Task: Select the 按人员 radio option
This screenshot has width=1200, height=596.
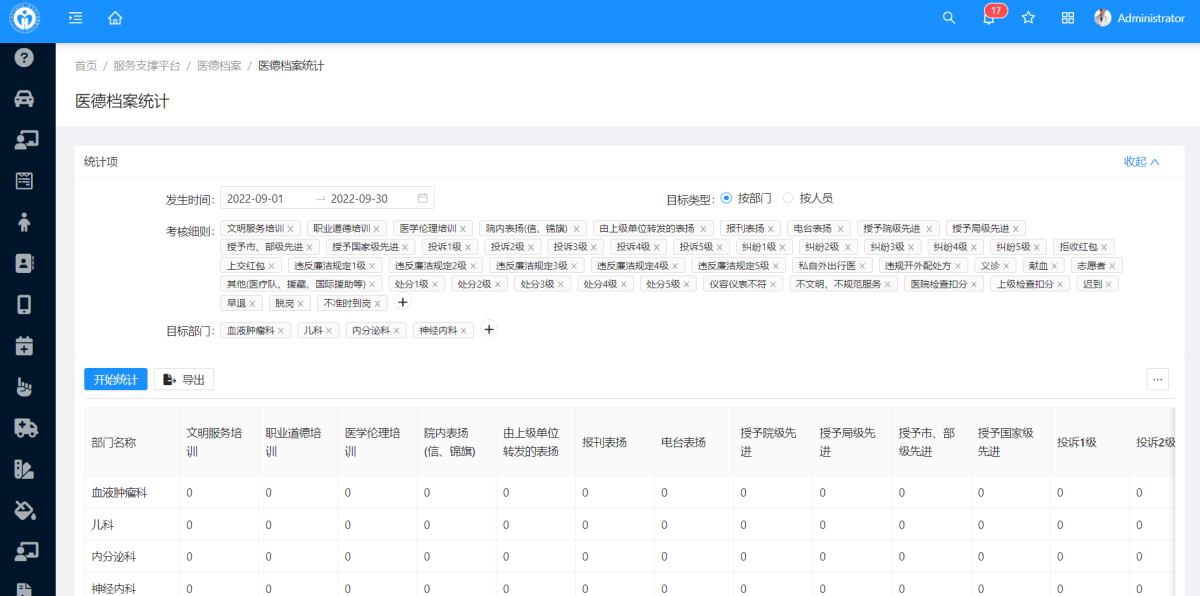Action: (x=789, y=198)
